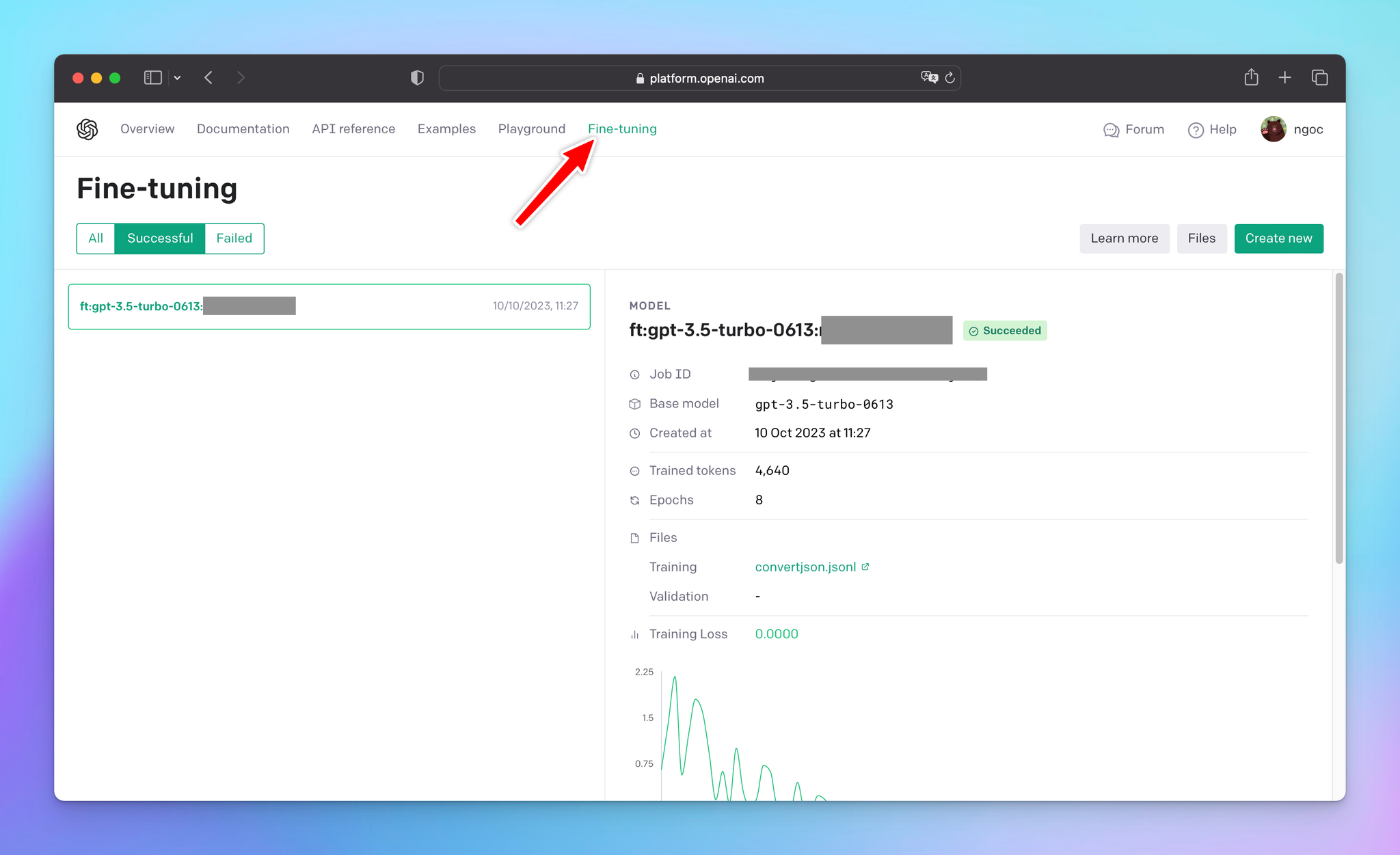This screenshot has height=855, width=1400.
Task: Show tab overview icon
Action: 1319,78
